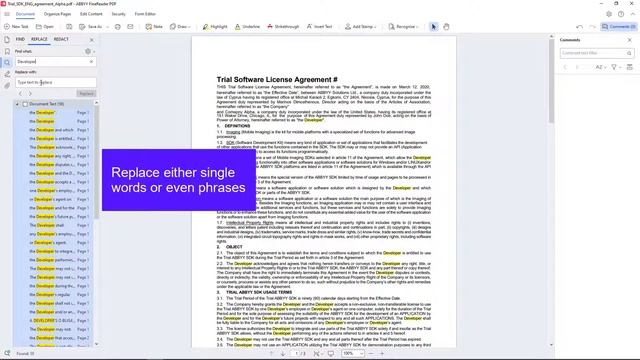640x360 pixels.
Task: Collapse the Document Text results group
Action: click(x=18, y=104)
